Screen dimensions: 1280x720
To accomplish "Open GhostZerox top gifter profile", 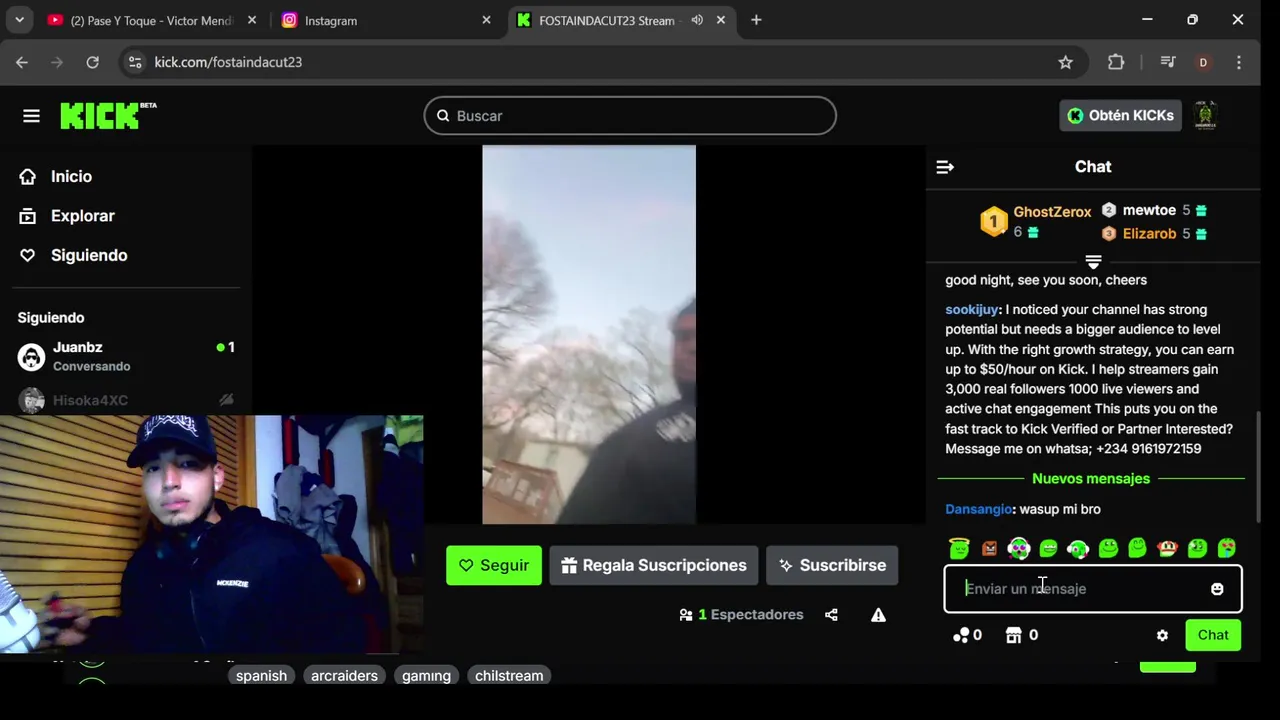I will coord(1052,212).
